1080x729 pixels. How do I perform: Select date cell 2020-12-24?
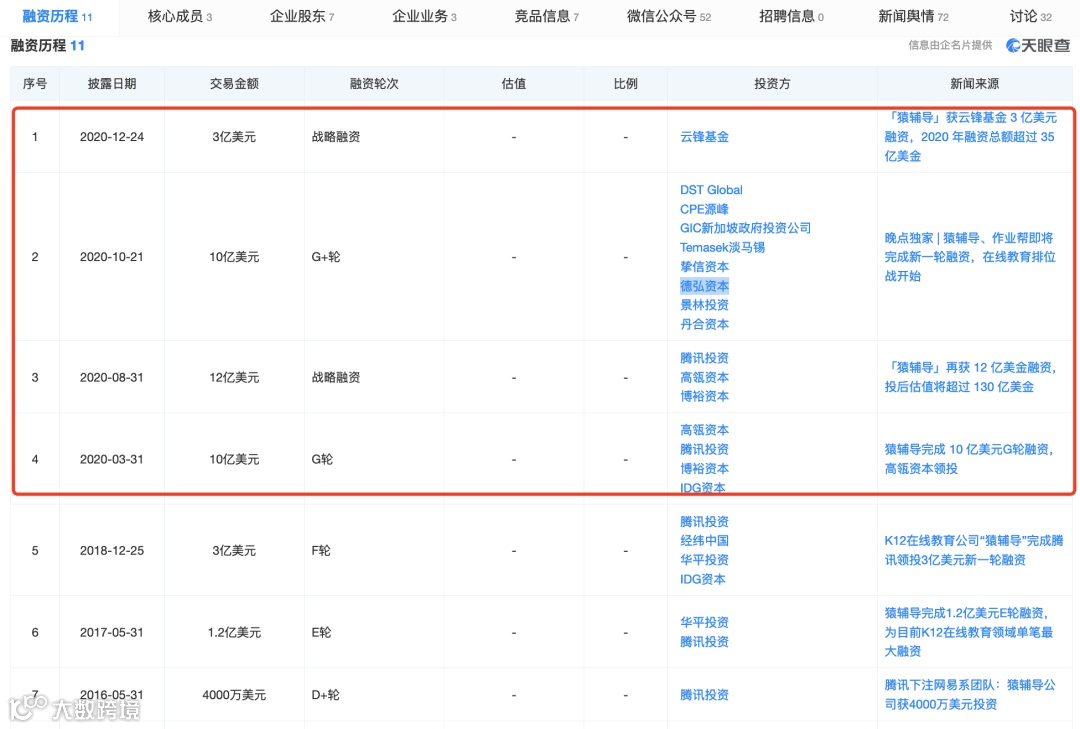(x=112, y=136)
